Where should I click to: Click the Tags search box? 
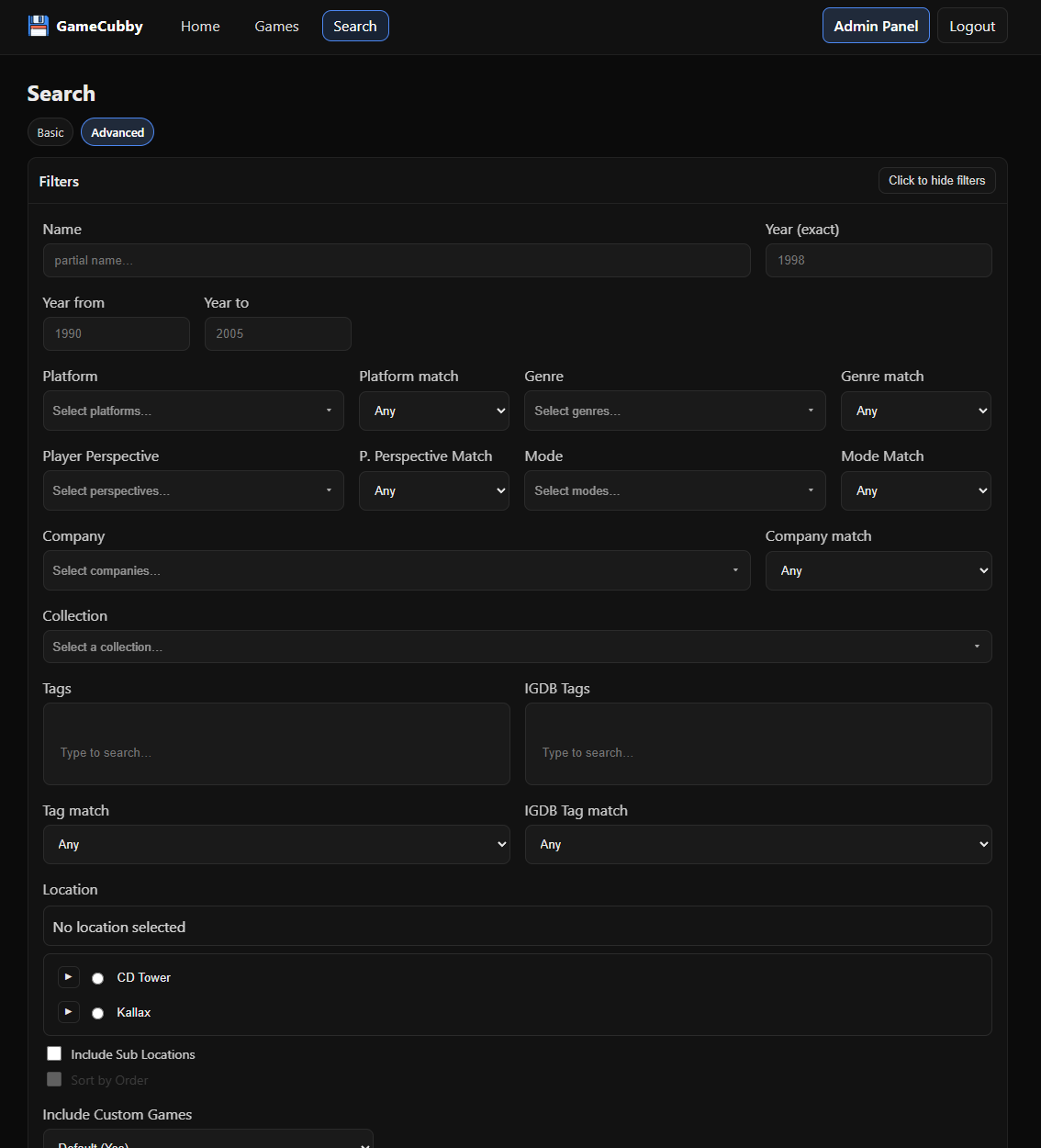pyautogui.click(x=276, y=744)
